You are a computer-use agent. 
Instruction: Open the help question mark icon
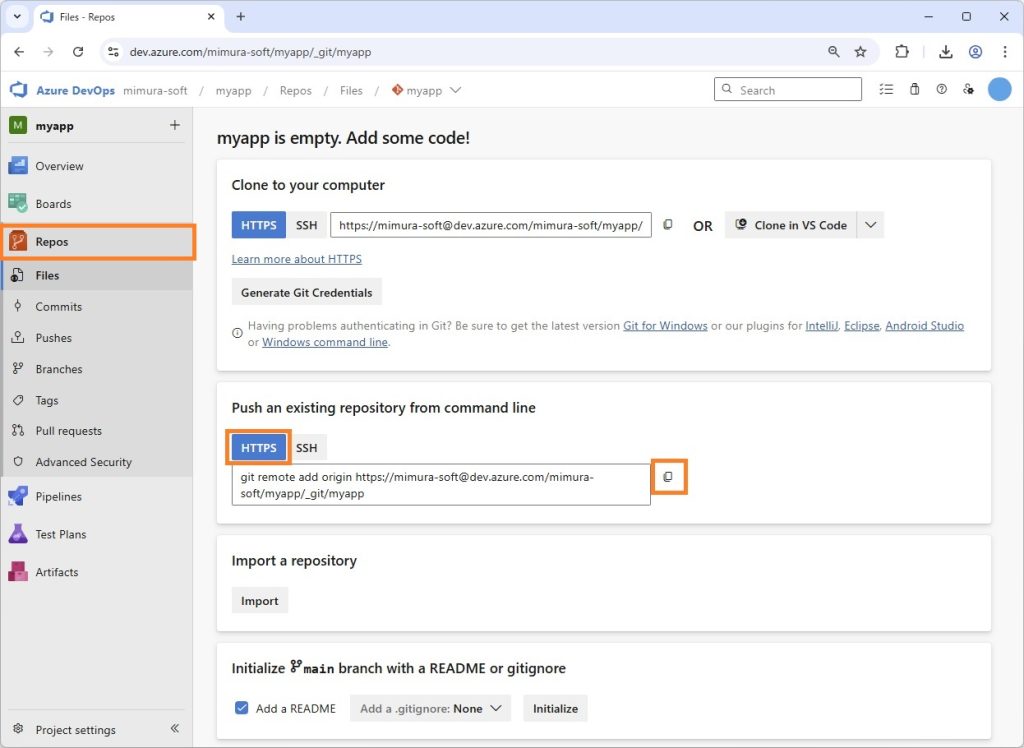pyautogui.click(x=941, y=90)
